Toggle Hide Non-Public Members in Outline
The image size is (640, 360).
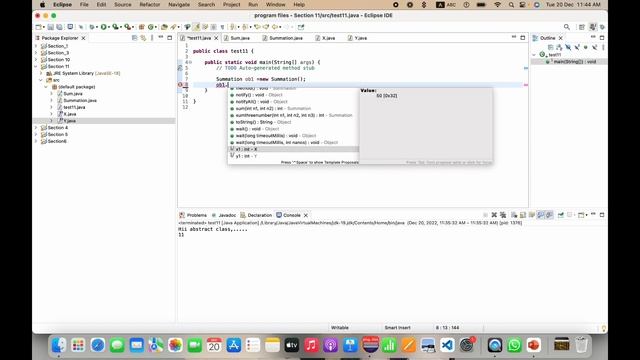(586, 47)
